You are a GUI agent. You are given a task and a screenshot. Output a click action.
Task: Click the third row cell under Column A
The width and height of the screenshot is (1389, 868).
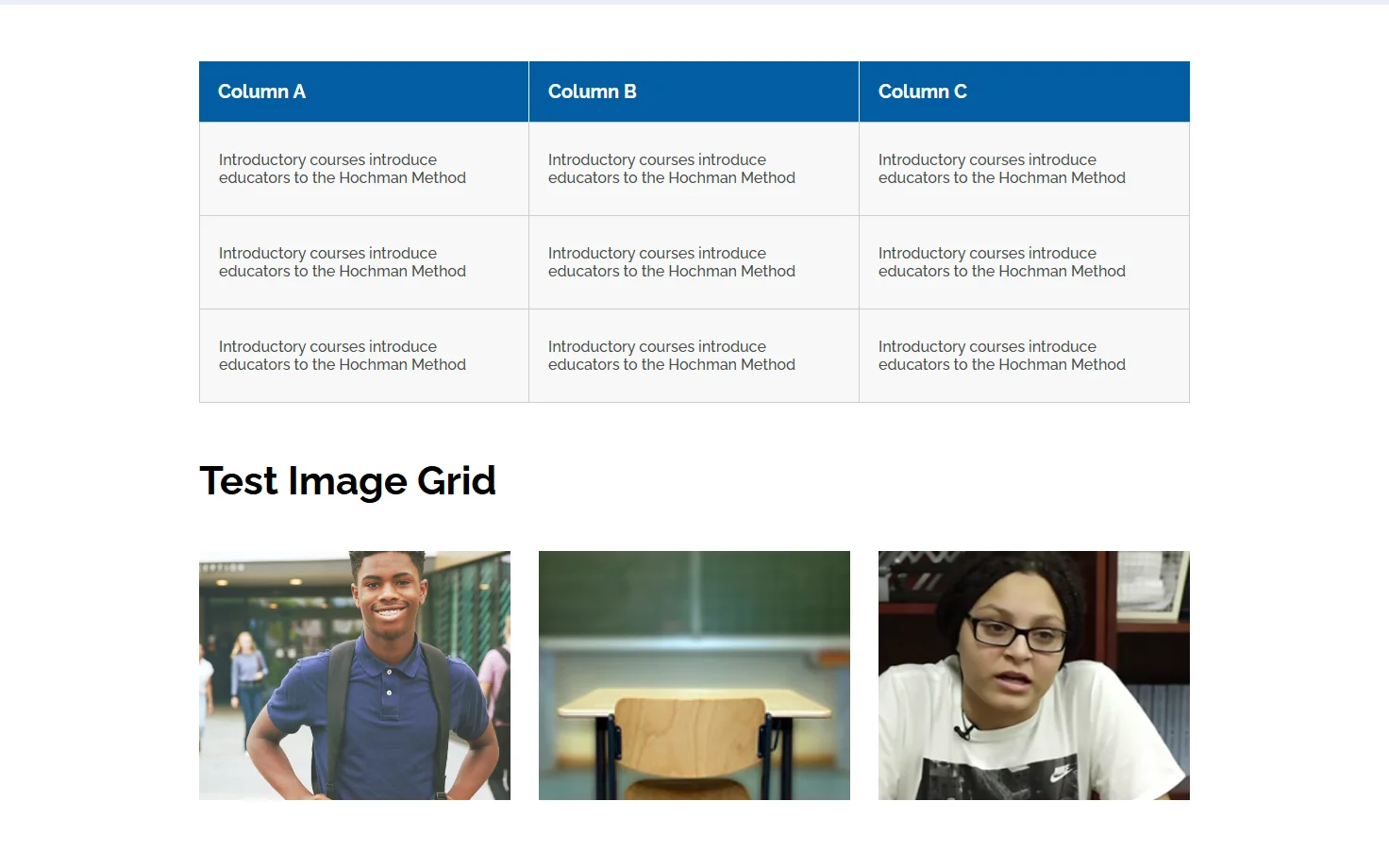(363, 356)
